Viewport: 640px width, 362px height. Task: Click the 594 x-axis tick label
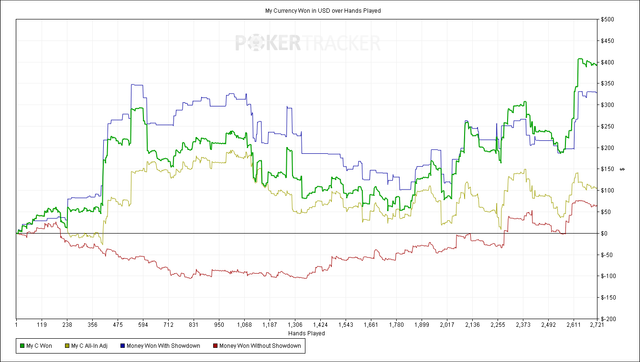[143, 325]
